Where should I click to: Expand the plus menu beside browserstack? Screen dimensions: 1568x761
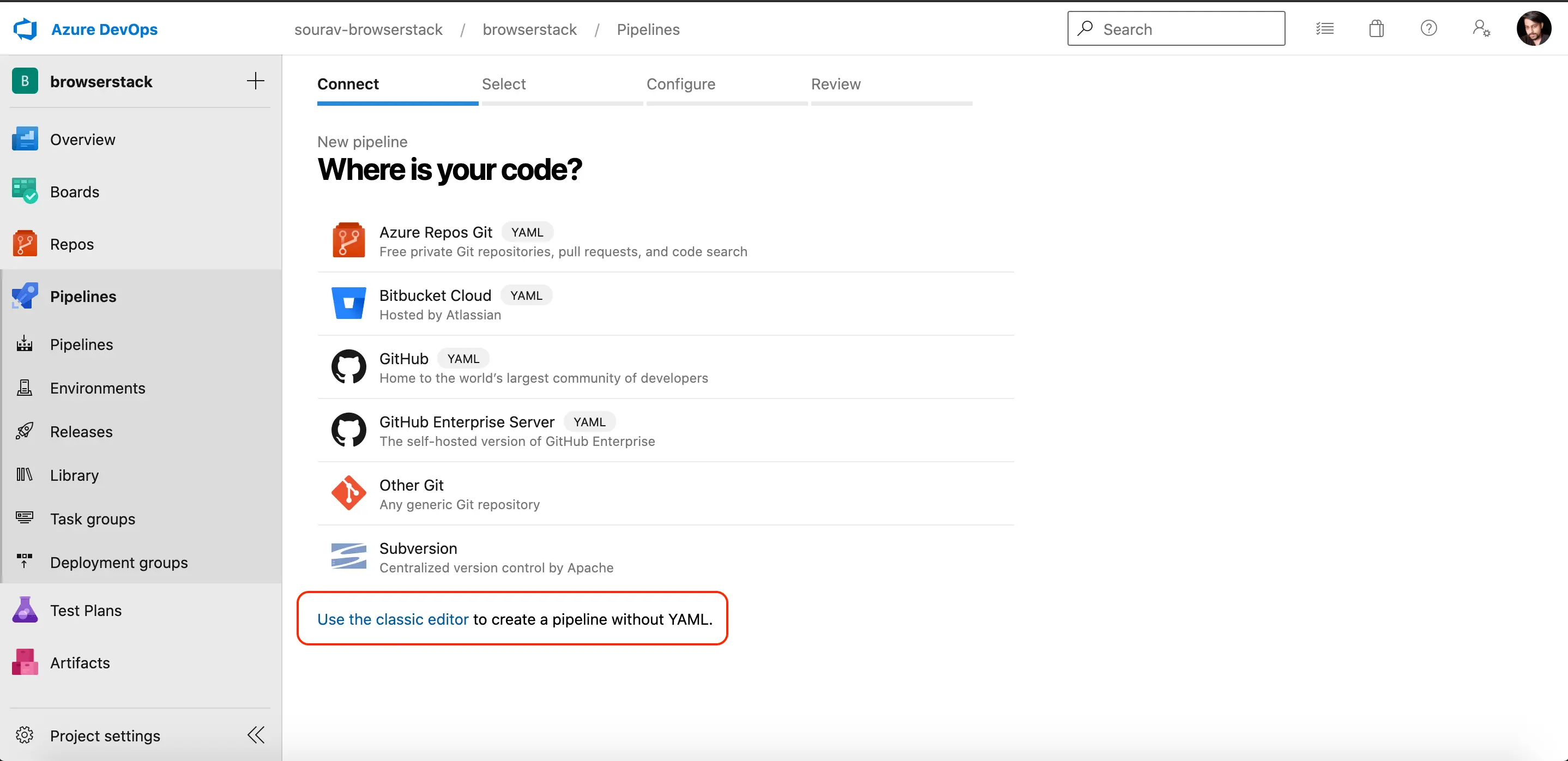[256, 81]
